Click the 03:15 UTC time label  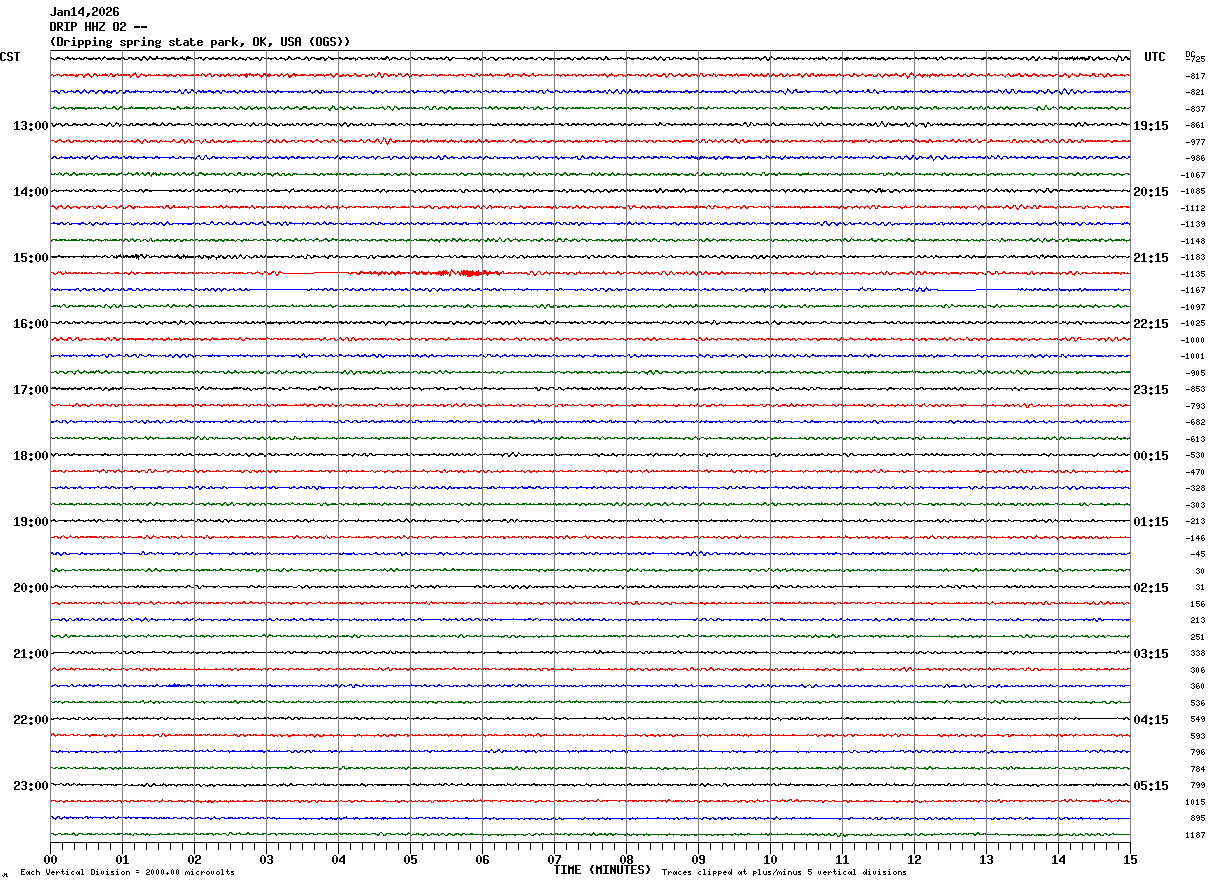1151,654
